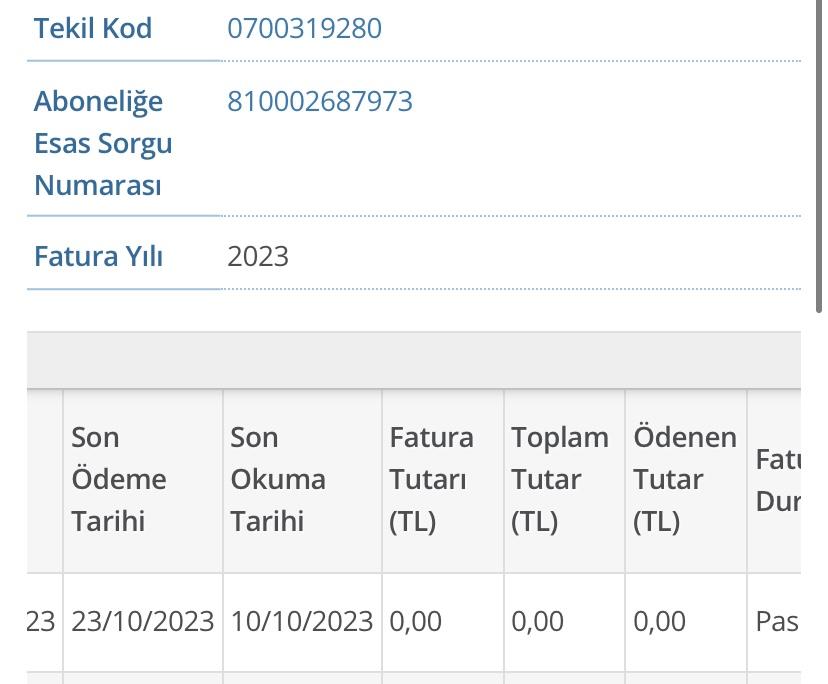Click the Tekil Kod label
The image size is (828, 684).
93,28
